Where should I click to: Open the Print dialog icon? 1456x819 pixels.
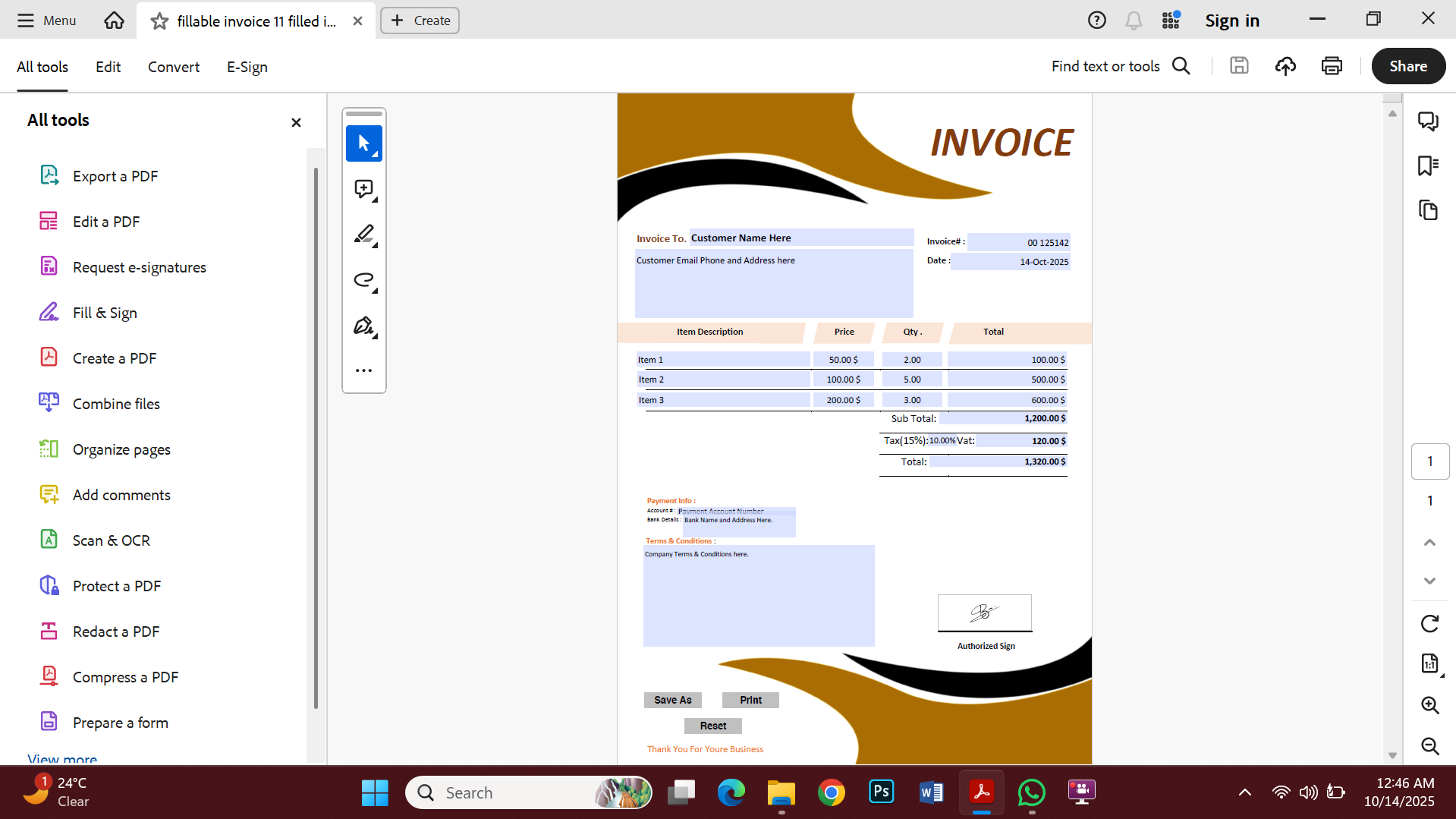coord(1332,66)
